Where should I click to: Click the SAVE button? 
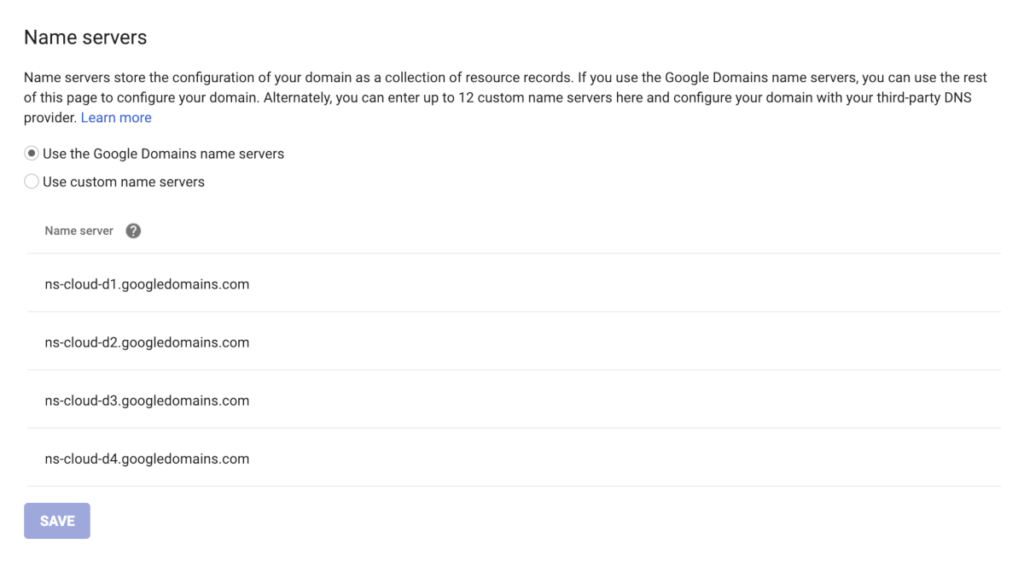coord(57,521)
